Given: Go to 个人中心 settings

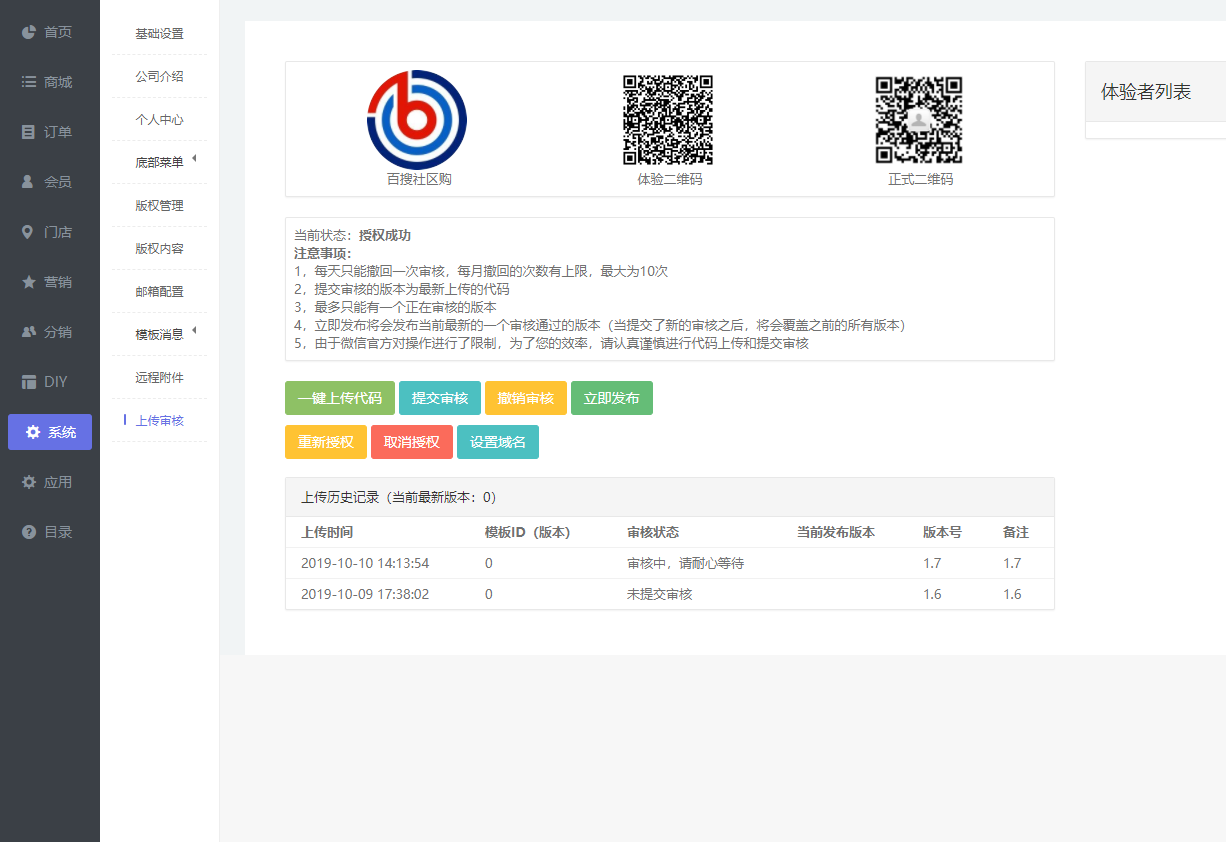Looking at the screenshot, I should [x=160, y=120].
